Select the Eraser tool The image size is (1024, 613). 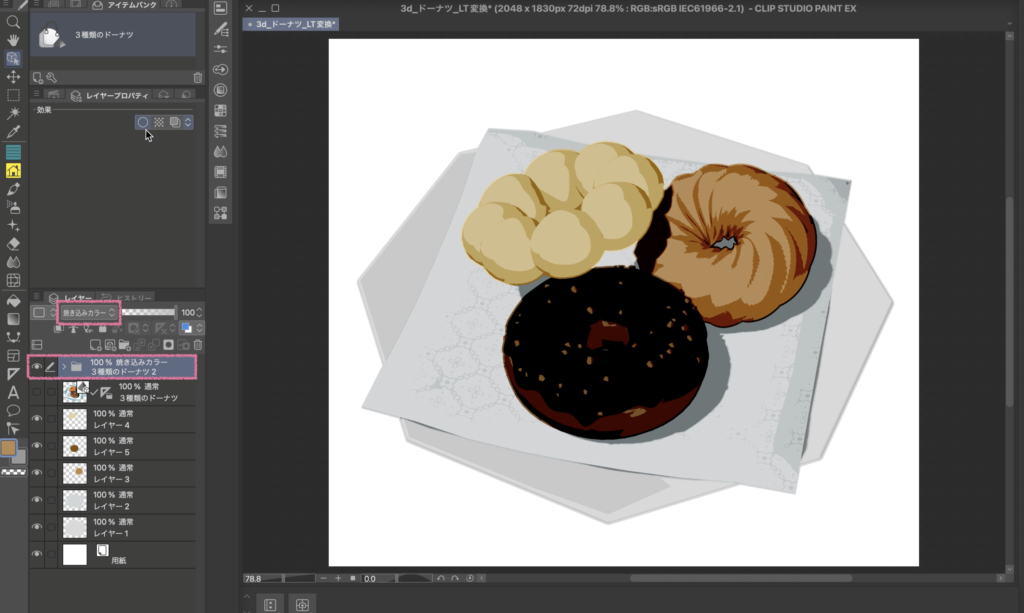13,243
